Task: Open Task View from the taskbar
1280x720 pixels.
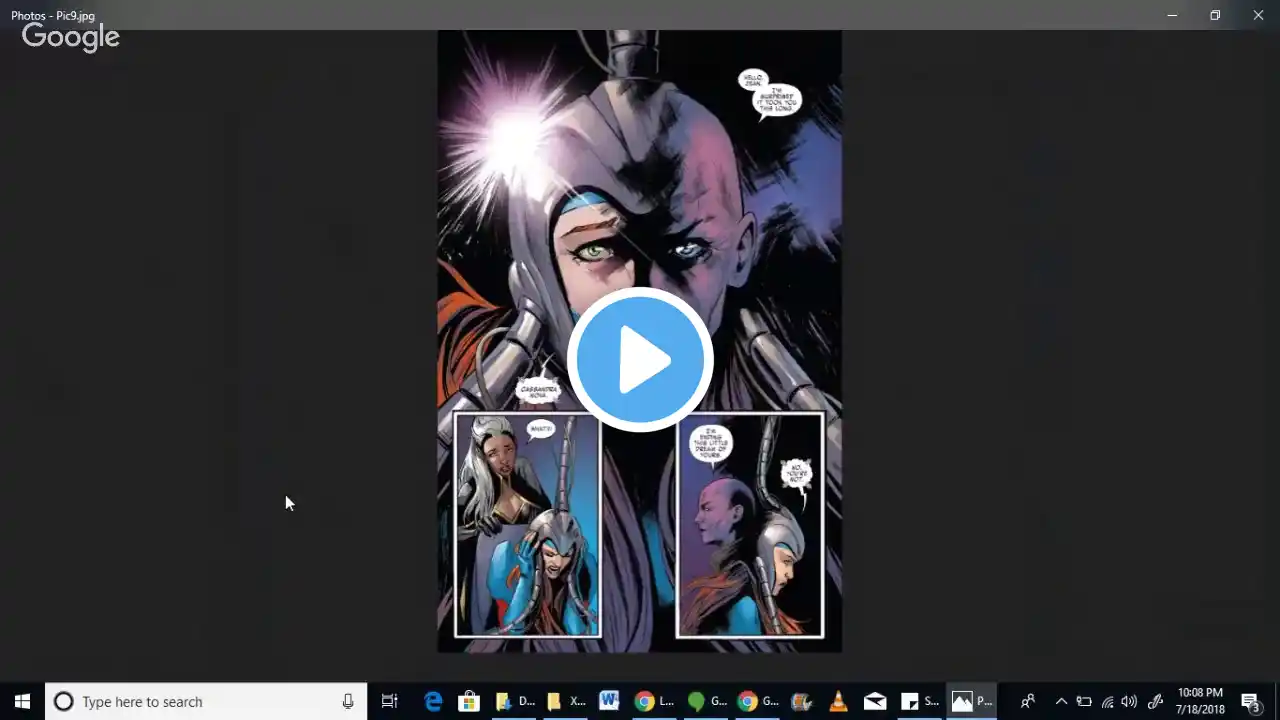Action: tap(390, 702)
